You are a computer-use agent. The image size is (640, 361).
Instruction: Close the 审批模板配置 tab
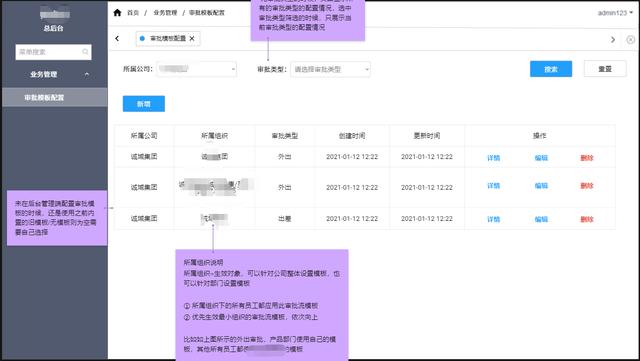pyautogui.click(x=192, y=38)
